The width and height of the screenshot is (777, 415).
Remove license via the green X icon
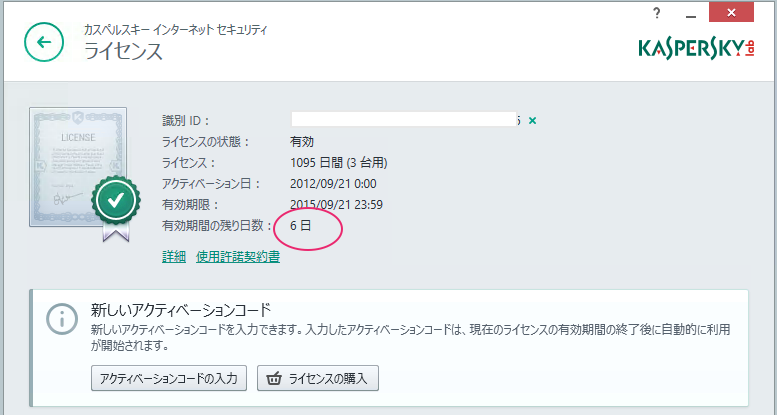click(x=532, y=120)
